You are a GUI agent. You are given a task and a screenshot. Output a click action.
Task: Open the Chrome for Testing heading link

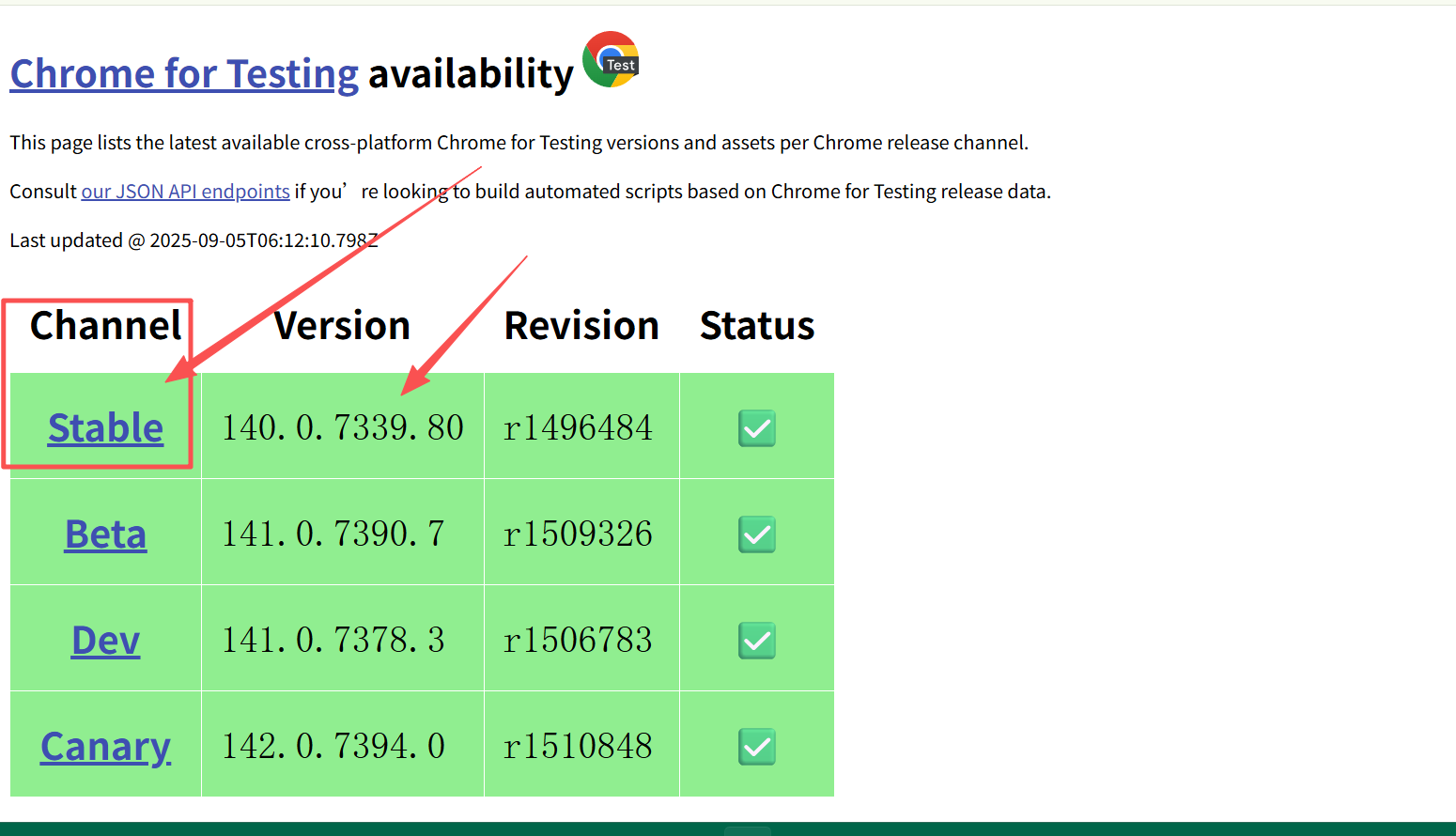tap(184, 74)
